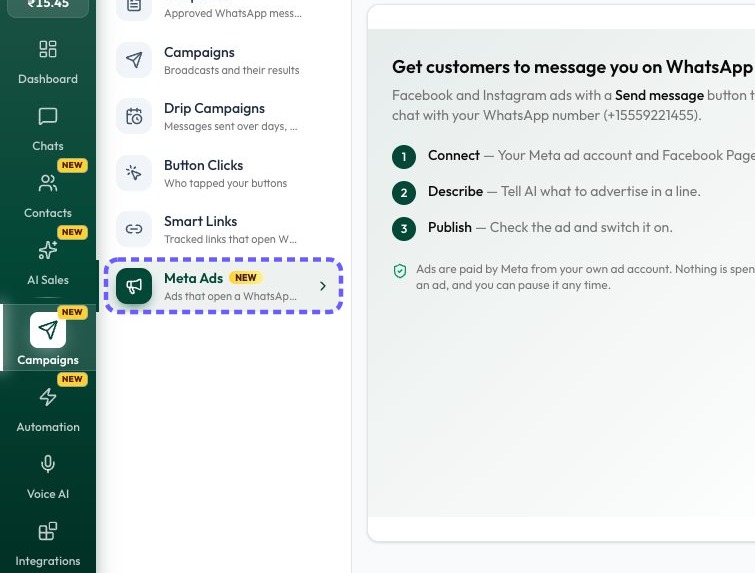Select the Drip Campaigns menu item
Image resolution: width=755 pixels, height=573 pixels.
224,117
